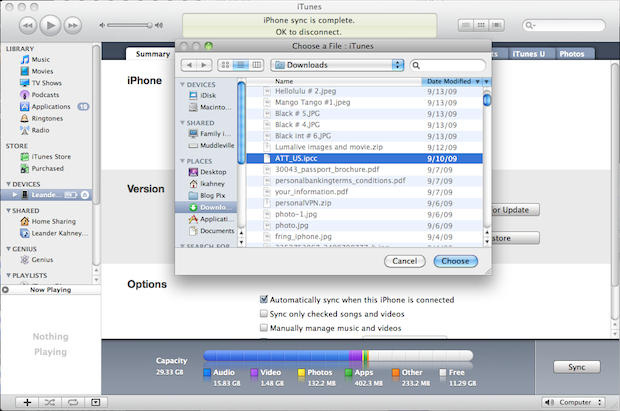Open the Music library in sidebar
620x411 pixels.
tap(41, 60)
